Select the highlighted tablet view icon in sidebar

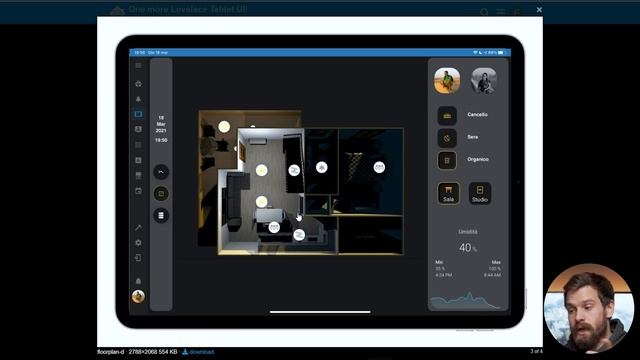click(138, 114)
